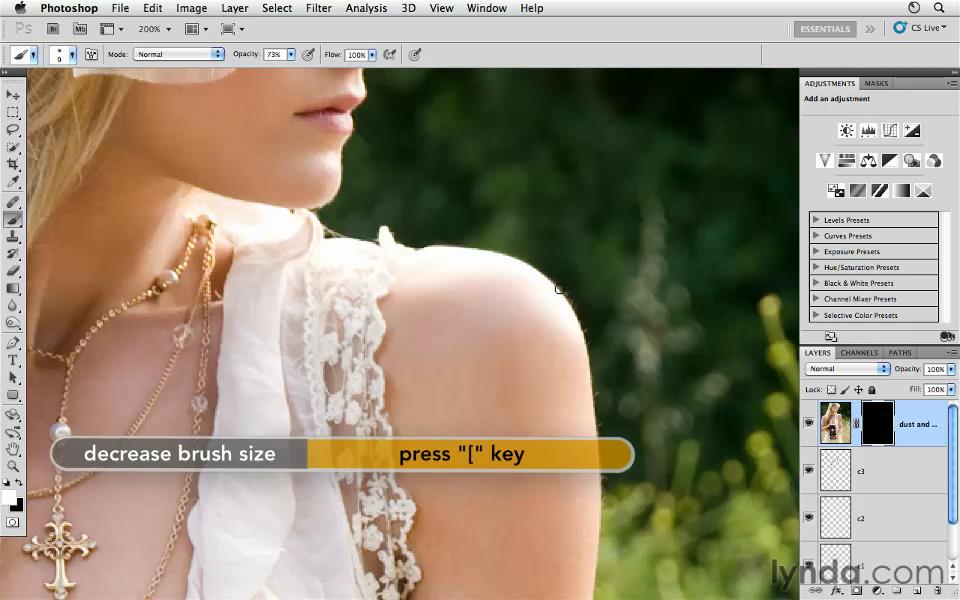The image size is (960, 600).
Task: Launch Mini Bridge from application bar
Action: click(80, 29)
